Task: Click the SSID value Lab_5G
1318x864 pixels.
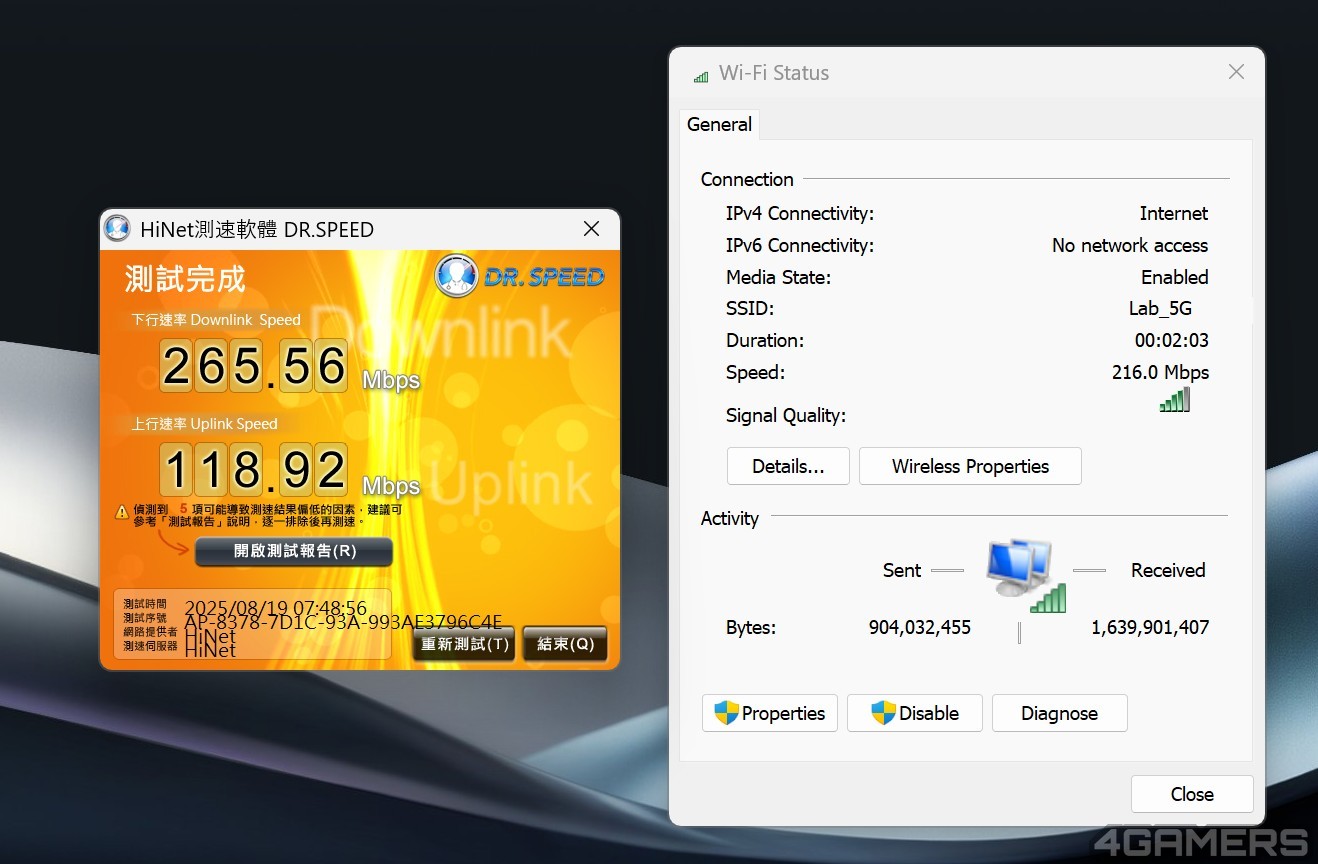Action: [1160, 308]
